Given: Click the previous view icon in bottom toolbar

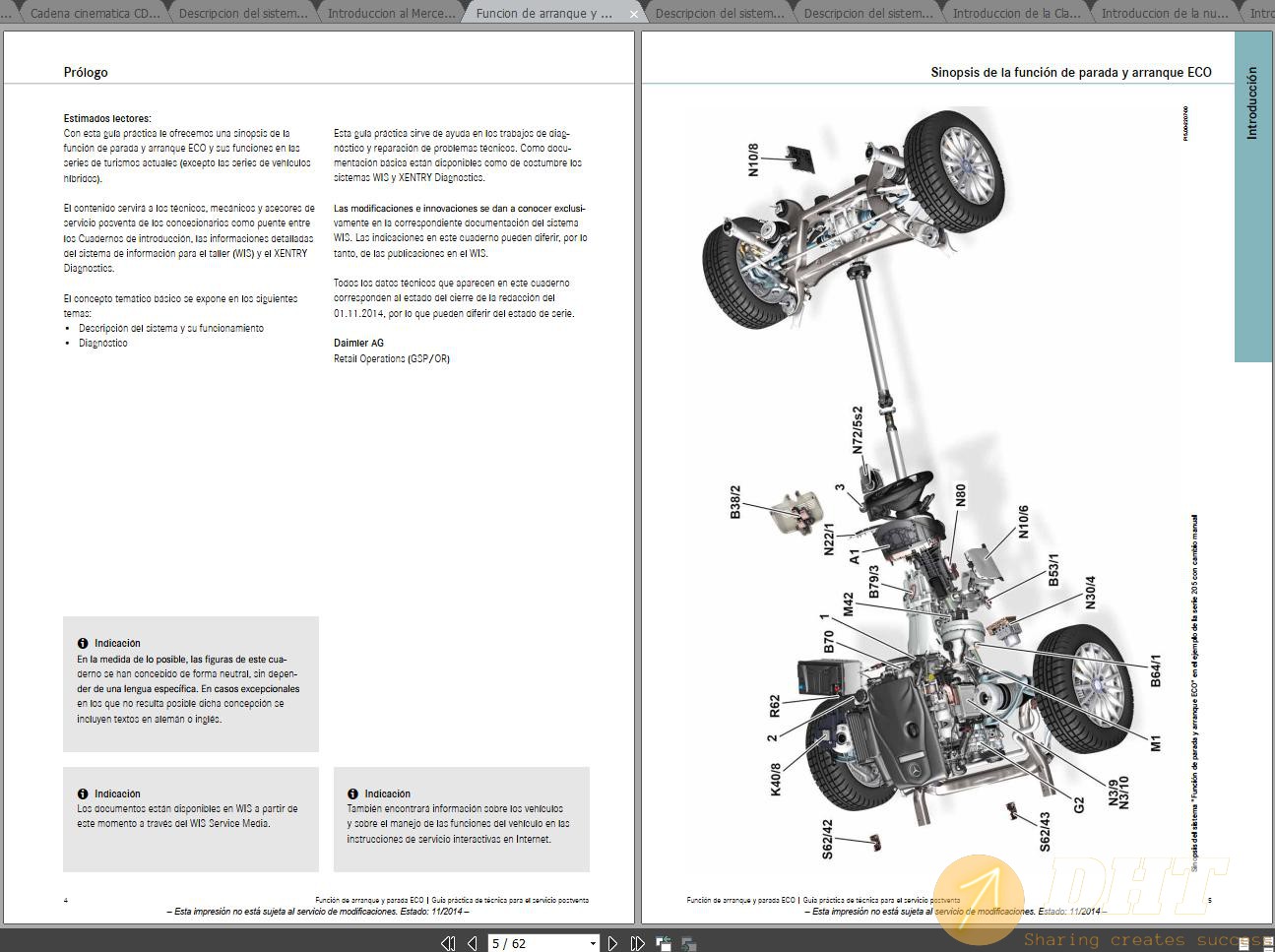Looking at the screenshot, I should click(x=664, y=943).
